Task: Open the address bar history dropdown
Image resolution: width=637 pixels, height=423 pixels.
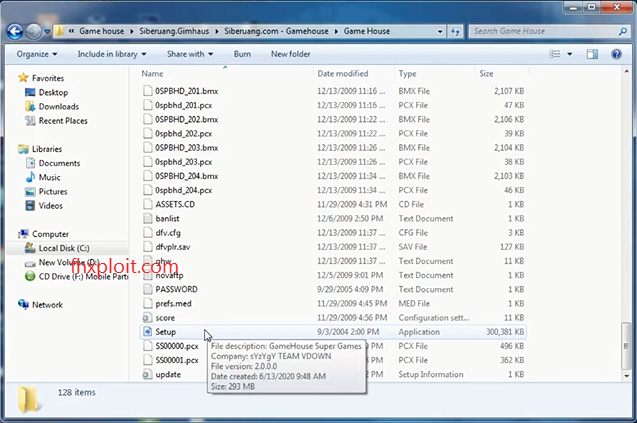Action: pyautogui.click(x=440, y=31)
